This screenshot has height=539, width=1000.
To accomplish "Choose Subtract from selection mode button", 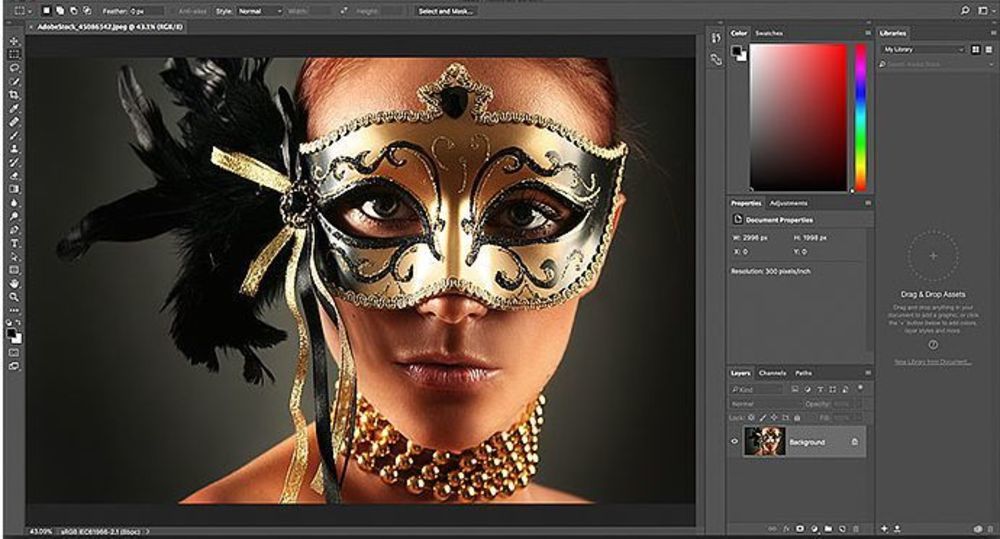I will click(x=73, y=11).
